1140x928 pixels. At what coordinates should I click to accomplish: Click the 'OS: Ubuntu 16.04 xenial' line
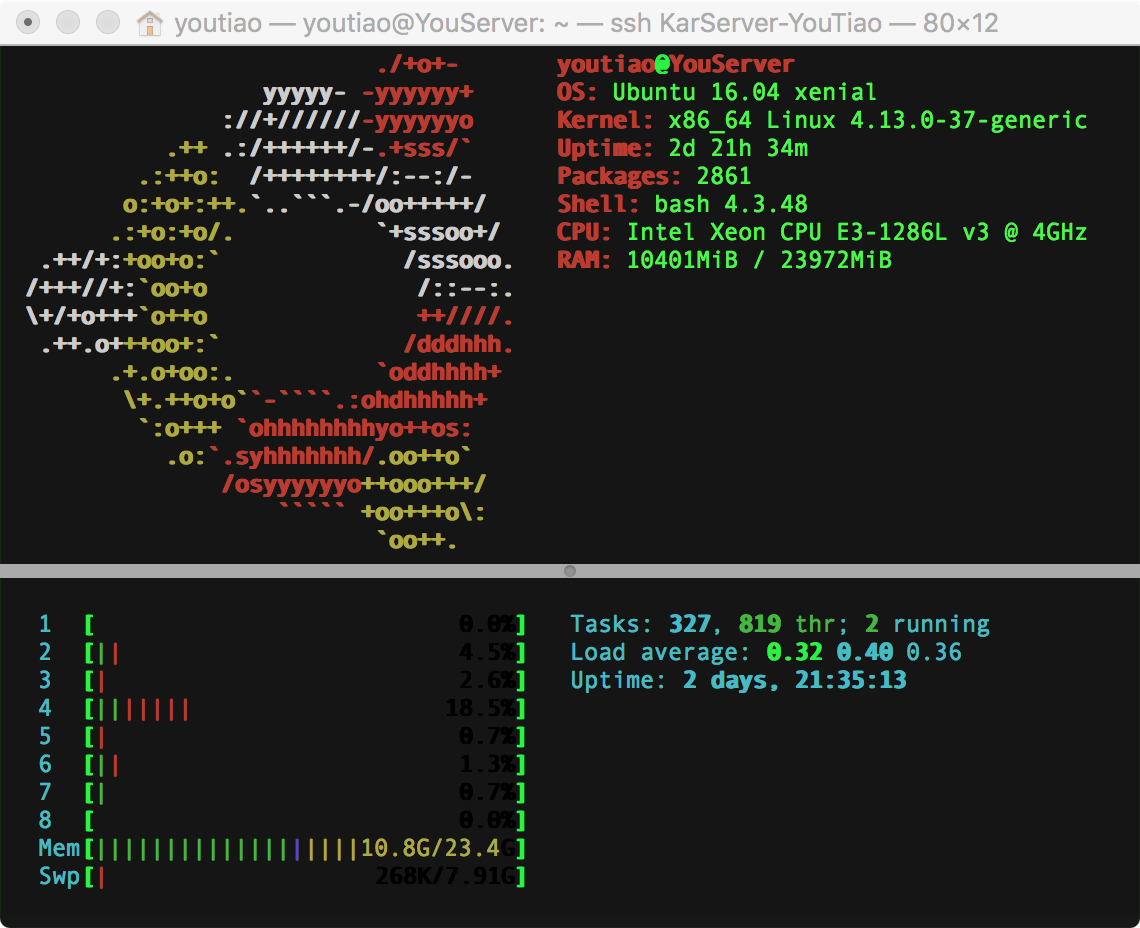click(717, 92)
